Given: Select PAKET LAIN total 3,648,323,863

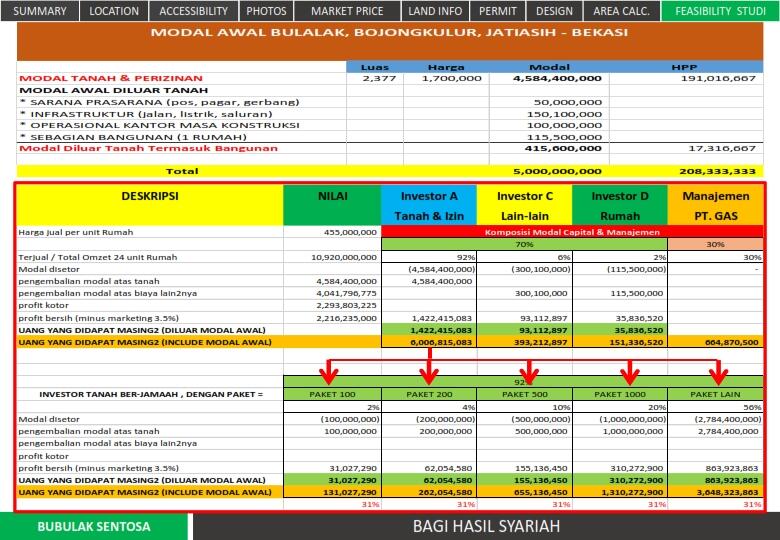Looking at the screenshot, I should [728, 492].
